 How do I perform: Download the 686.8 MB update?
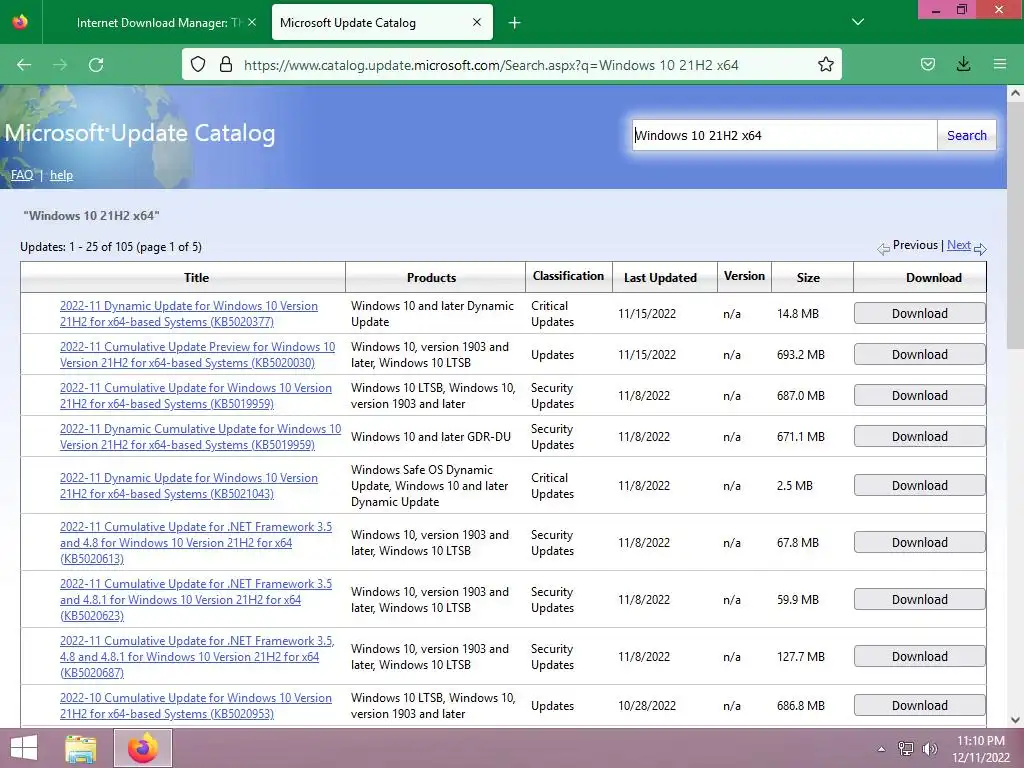(x=920, y=706)
